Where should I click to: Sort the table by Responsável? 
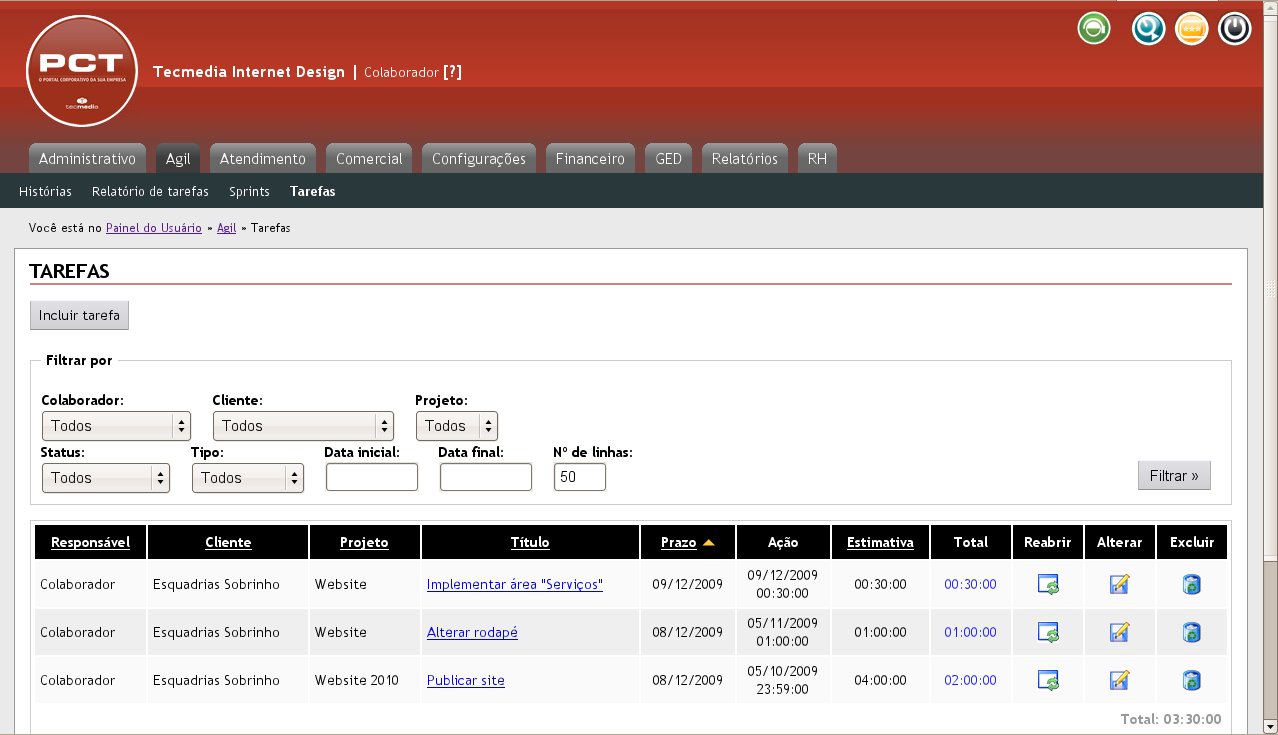(x=90, y=542)
